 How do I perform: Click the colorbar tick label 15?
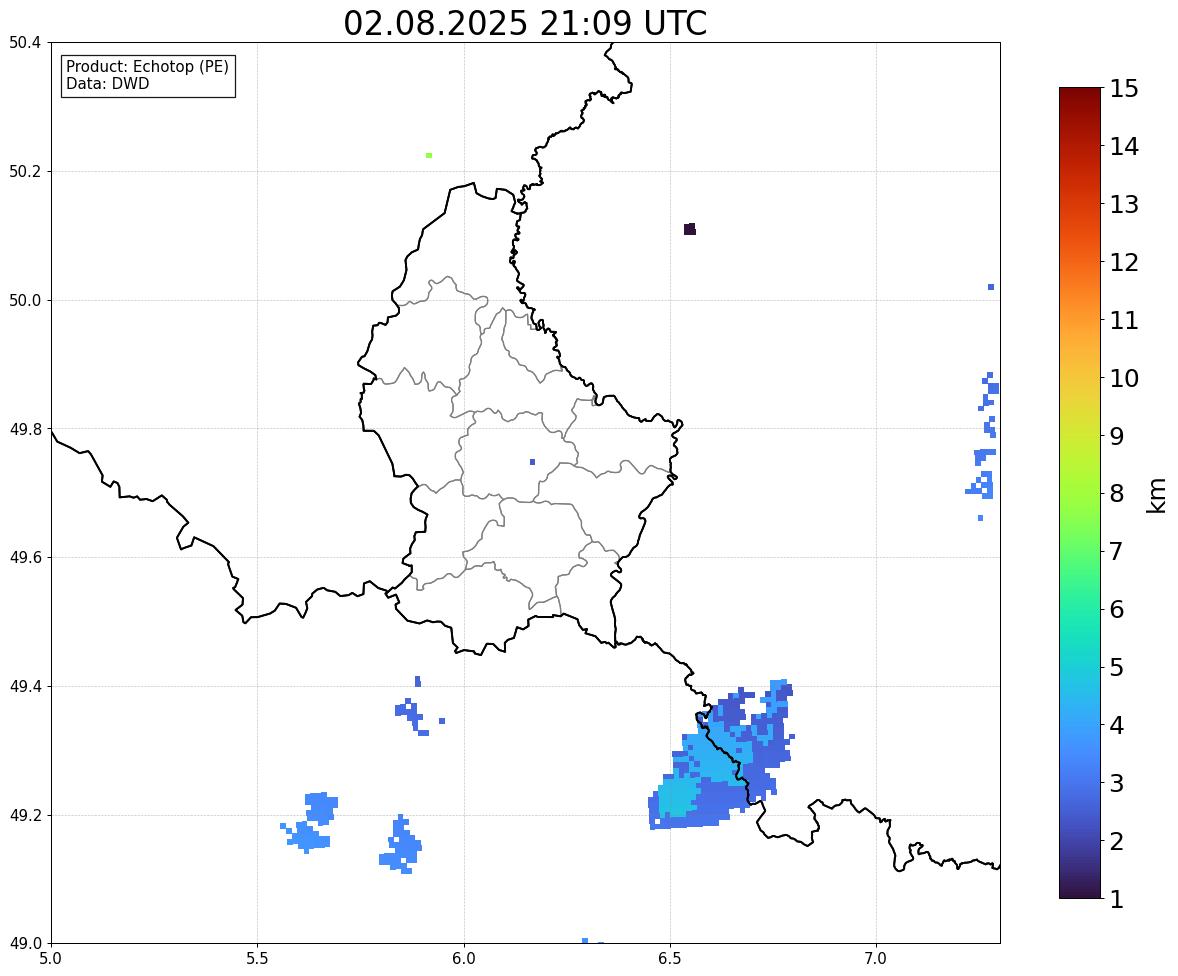point(1124,89)
